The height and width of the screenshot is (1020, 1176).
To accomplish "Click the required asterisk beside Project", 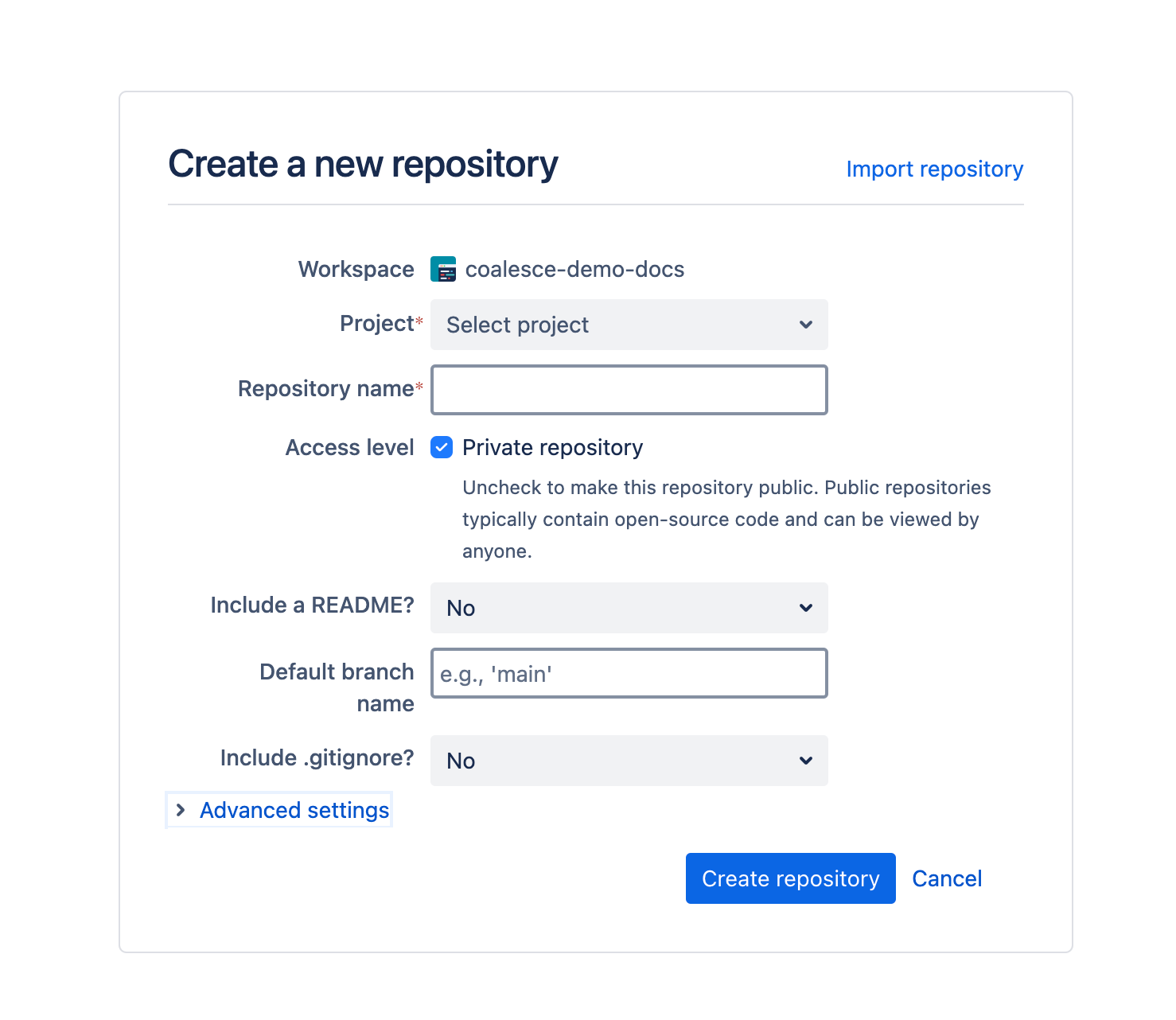I will [418, 320].
